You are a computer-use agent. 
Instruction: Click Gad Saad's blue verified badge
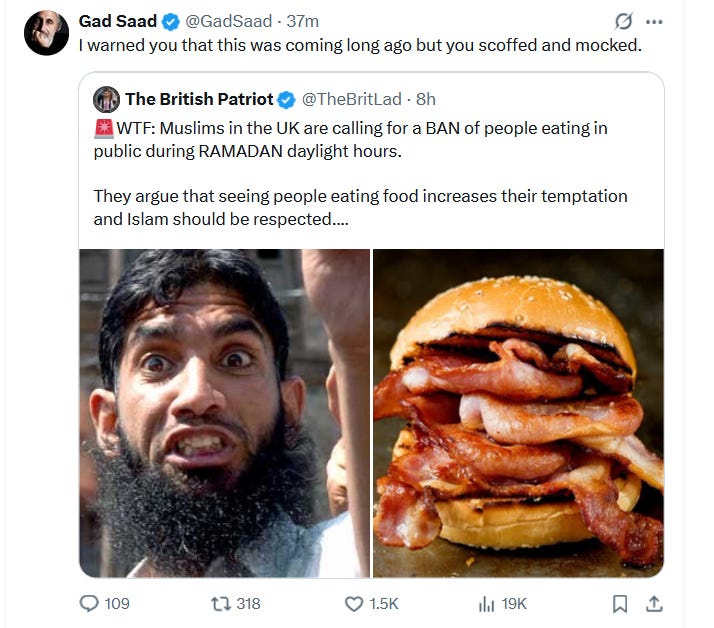point(171,21)
